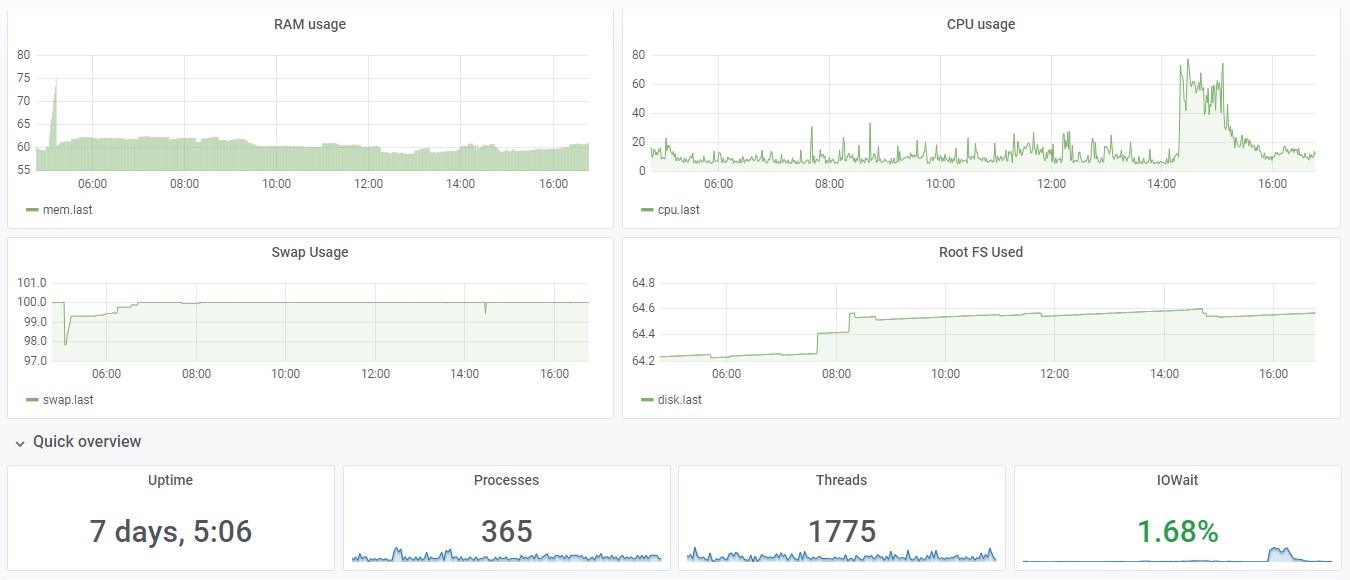
Task: Open the Uptime panel title menu
Action: (170, 480)
